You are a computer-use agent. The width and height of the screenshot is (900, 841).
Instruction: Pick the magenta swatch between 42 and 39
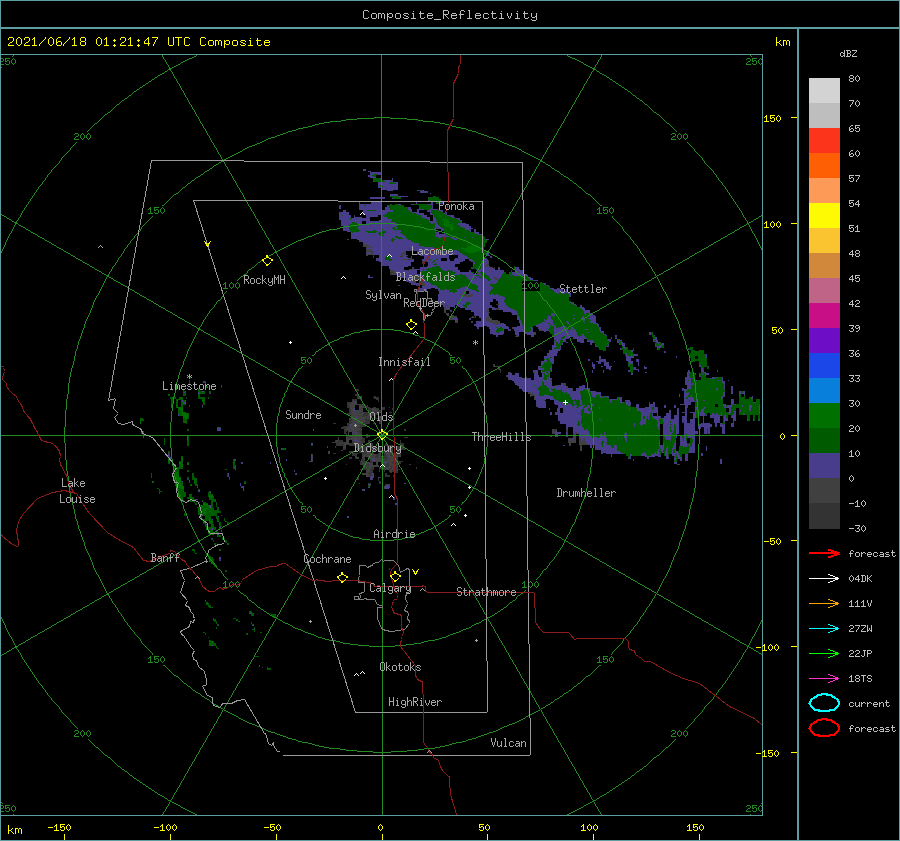(824, 316)
